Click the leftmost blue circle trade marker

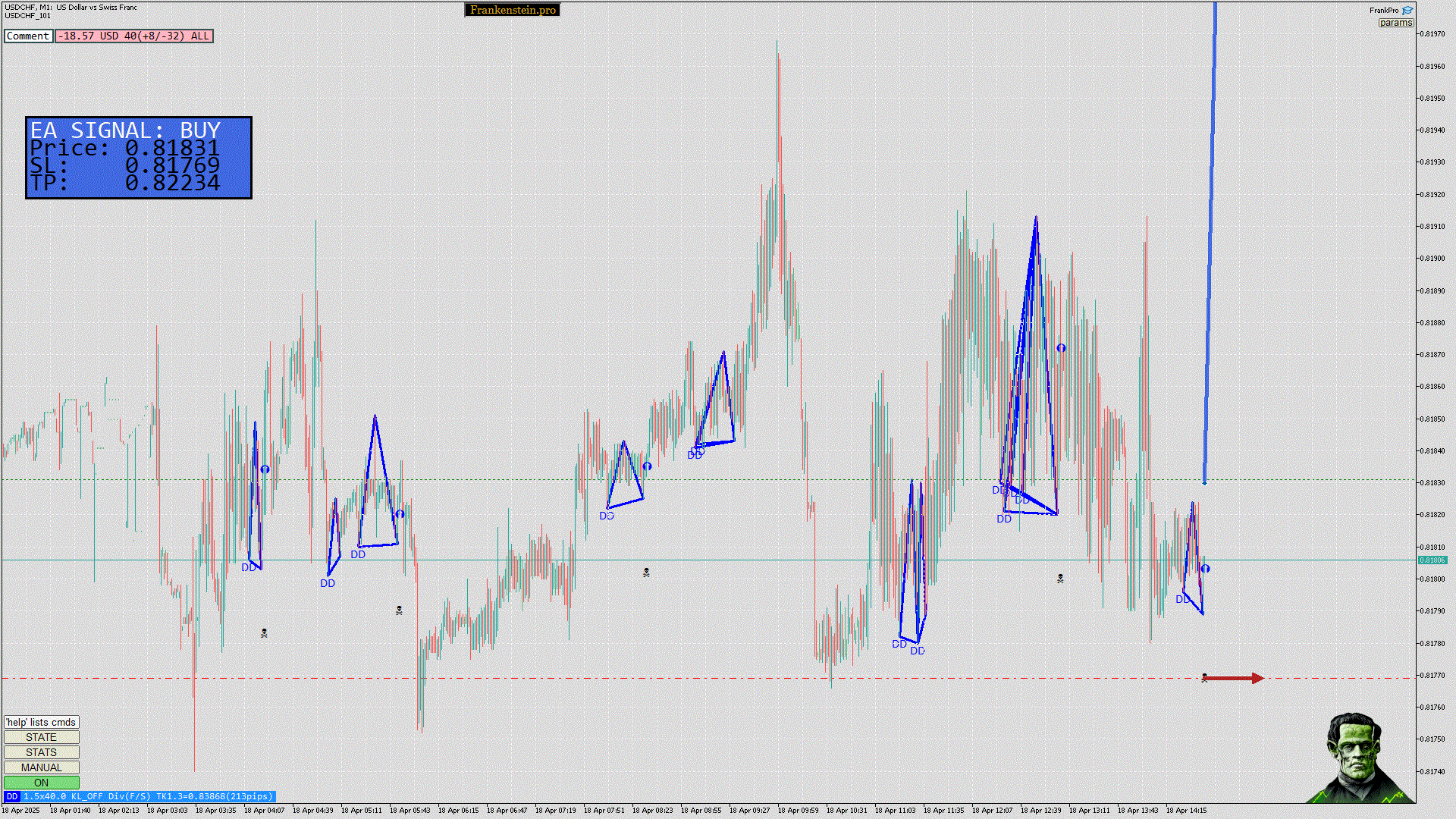pos(265,469)
